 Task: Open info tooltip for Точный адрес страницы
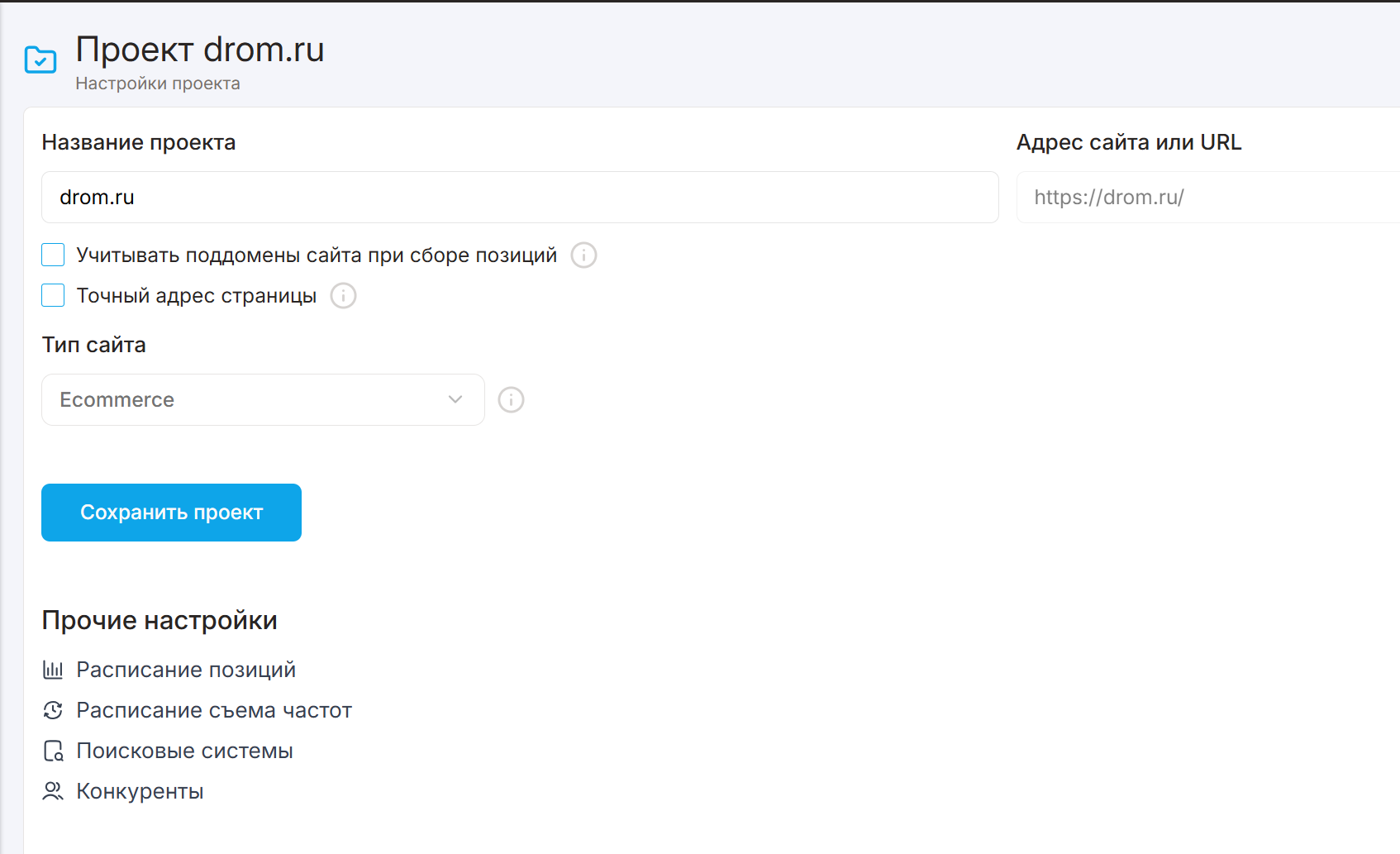(x=343, y=296)
